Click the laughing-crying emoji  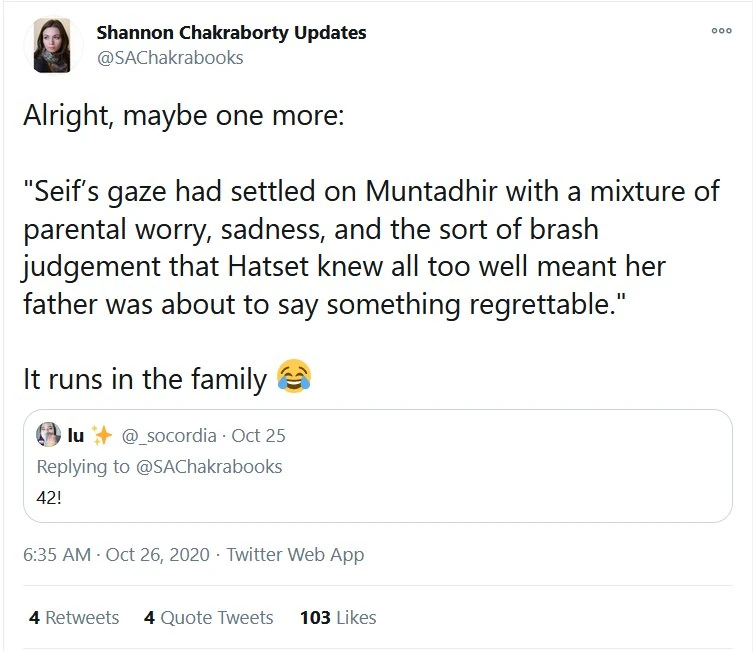tap(292, 378)
